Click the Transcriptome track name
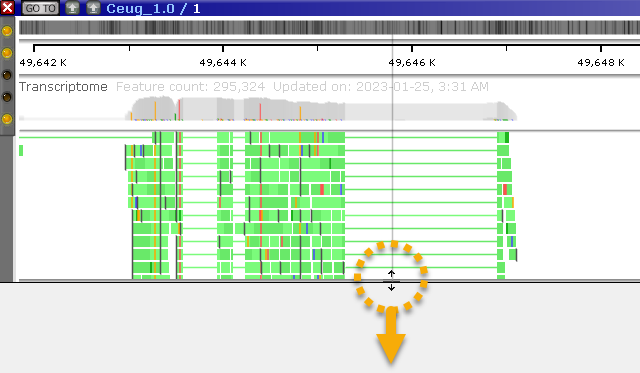The width and height of the screenshot is (640, 373). coord(63,87)
